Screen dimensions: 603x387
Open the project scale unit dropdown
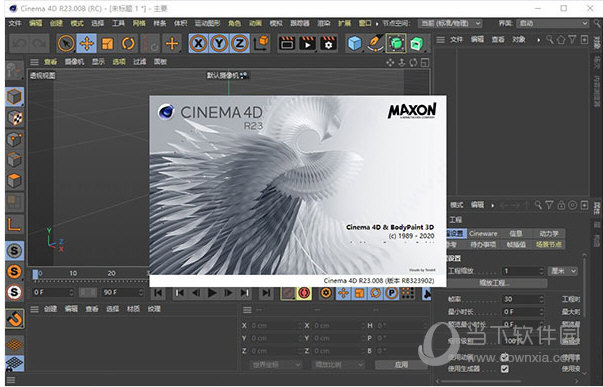563,271
